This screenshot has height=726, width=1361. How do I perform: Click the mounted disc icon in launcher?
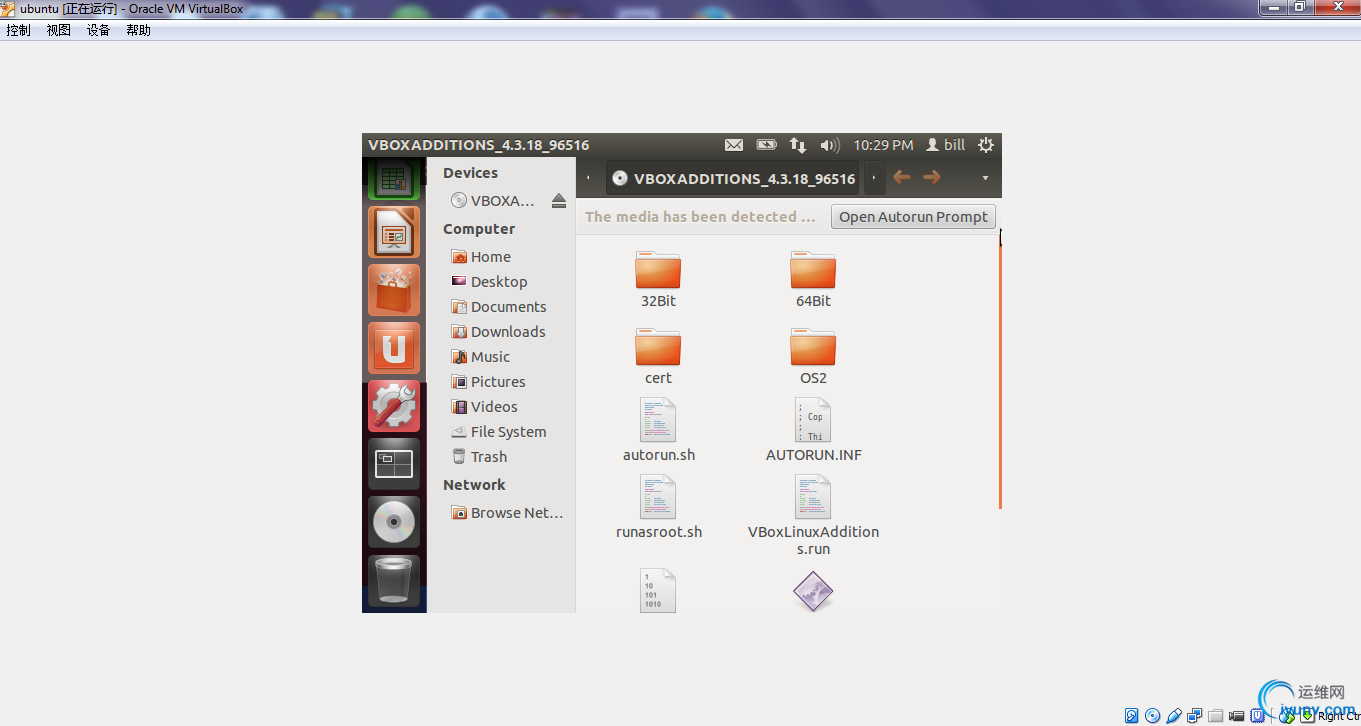pyautogui.click(x=394, y=522)
